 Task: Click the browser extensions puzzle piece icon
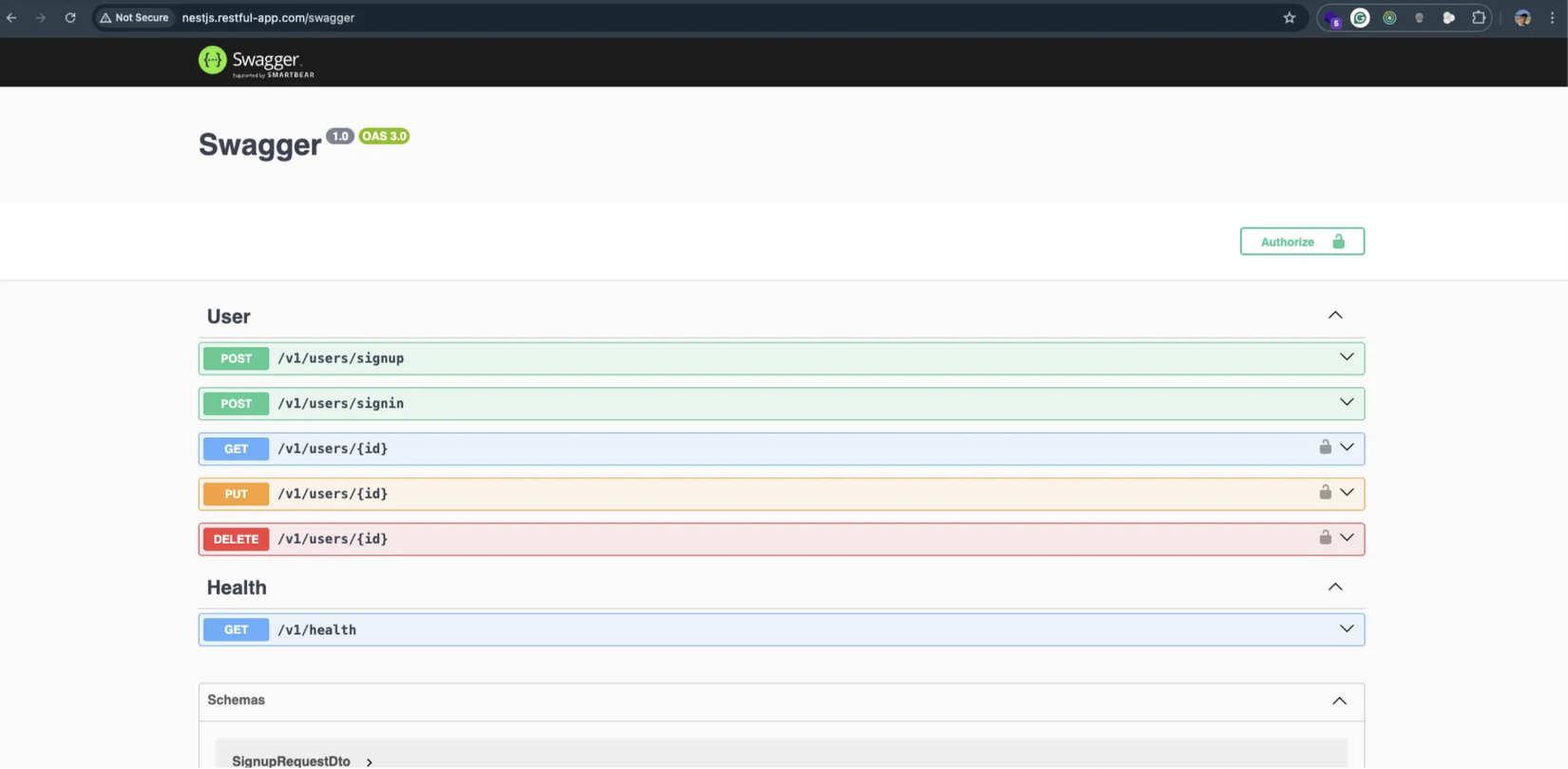point(1478,16)
